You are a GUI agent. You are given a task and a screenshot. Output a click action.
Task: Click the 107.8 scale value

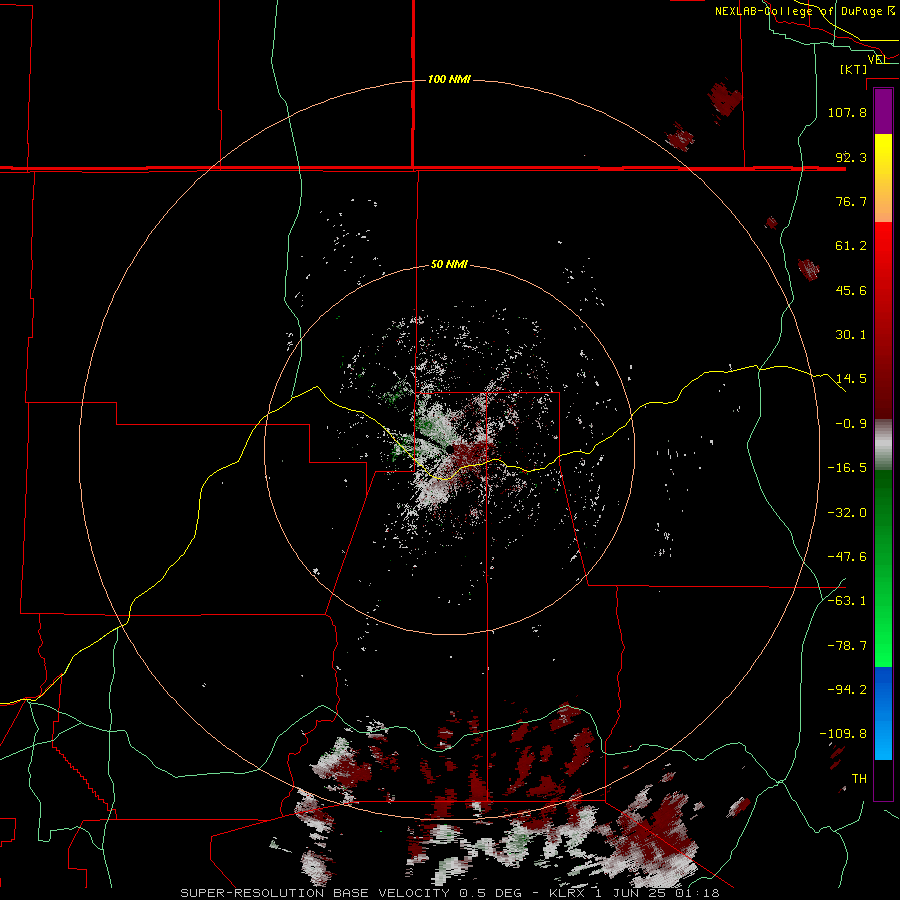(847, 112)
